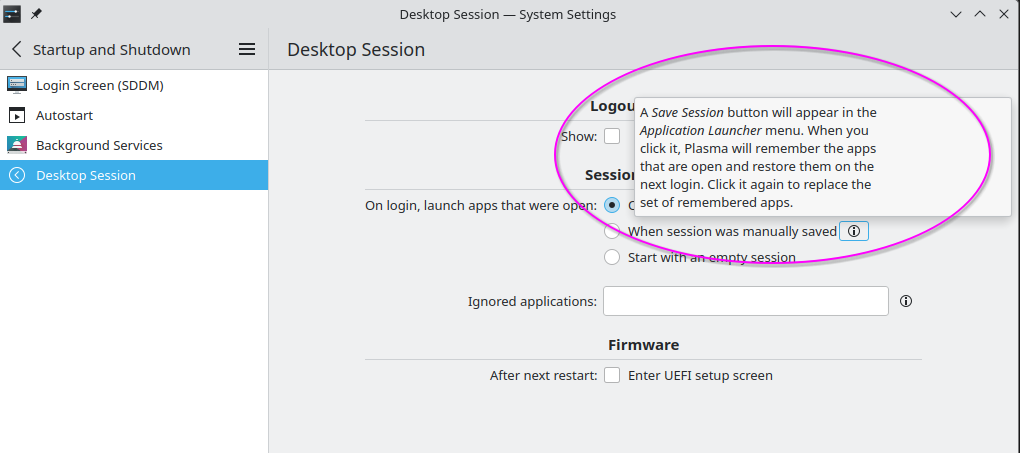
Task: Select Login Screen (SDDM) in sidebar
Action: (x=134, y=85)
